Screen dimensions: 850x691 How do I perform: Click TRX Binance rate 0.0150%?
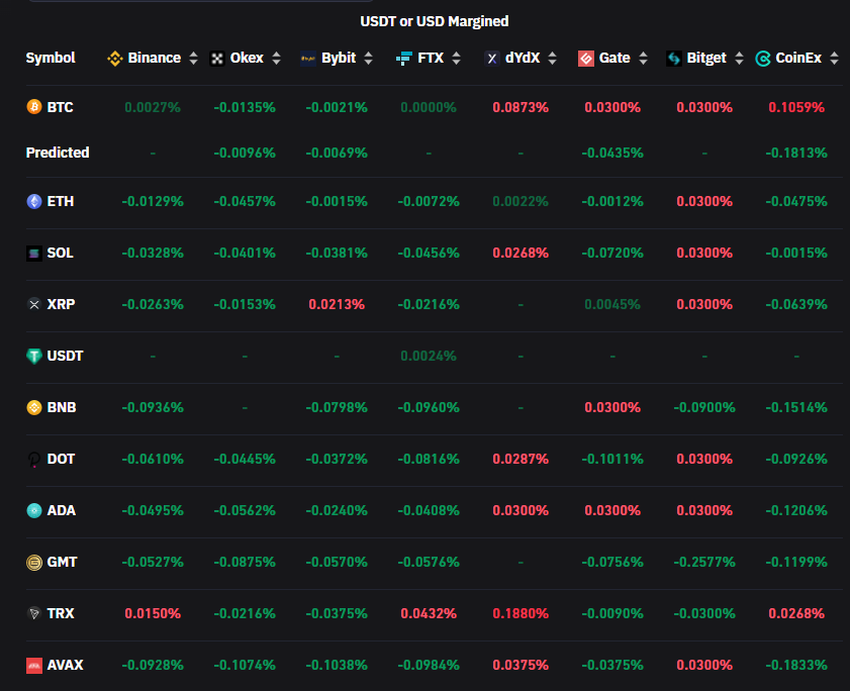pyautogui.click(x=152, y=613)
